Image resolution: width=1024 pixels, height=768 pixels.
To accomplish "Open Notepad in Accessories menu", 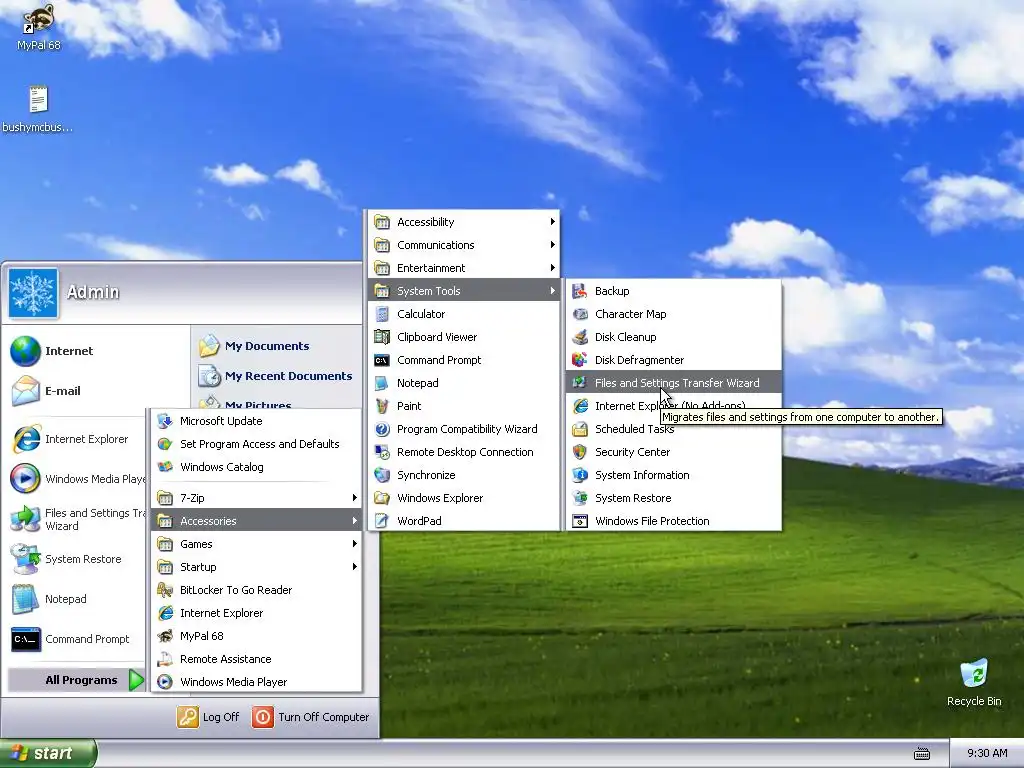I will 464,383.
